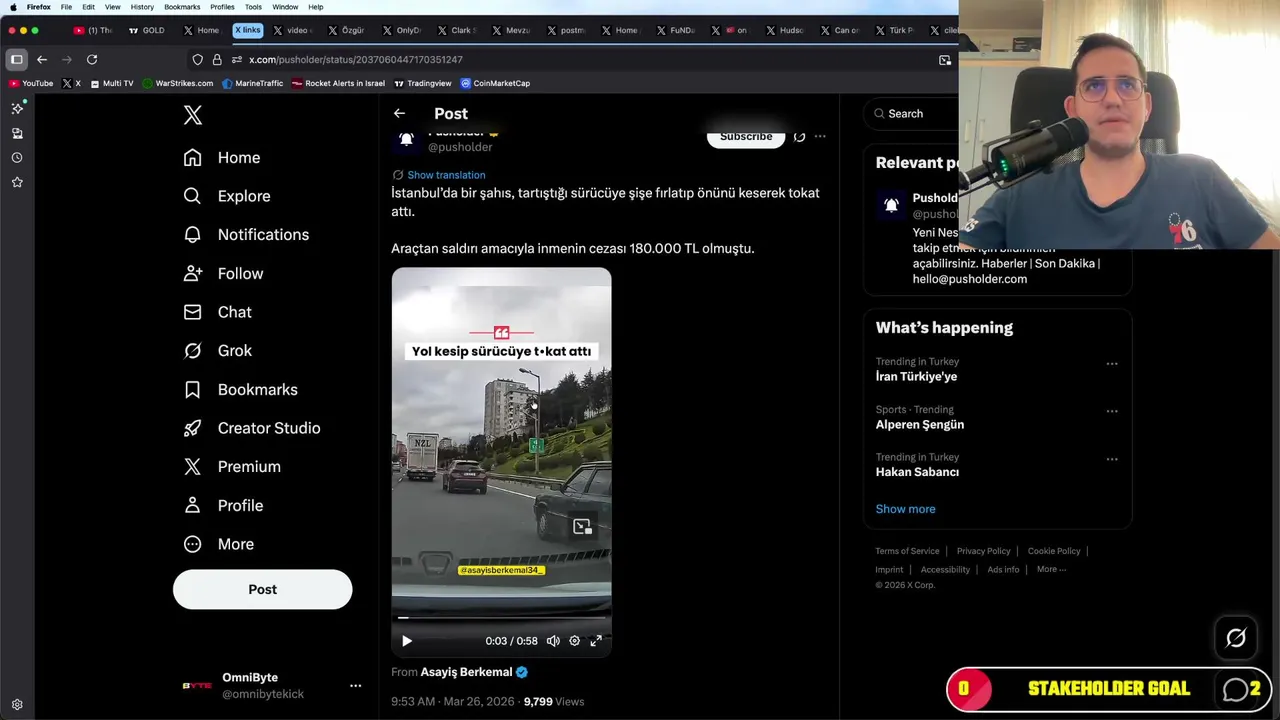The height and width of the screenshot is (720, 1280).
Task: Open the YouTube bookmark
Action: coord(31,84)
